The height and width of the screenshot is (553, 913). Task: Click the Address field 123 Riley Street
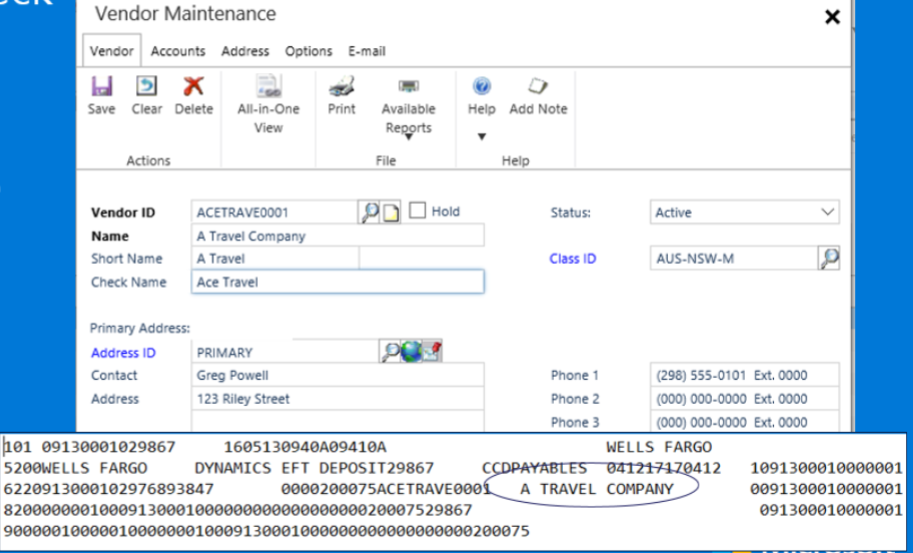tap(338, 399)
